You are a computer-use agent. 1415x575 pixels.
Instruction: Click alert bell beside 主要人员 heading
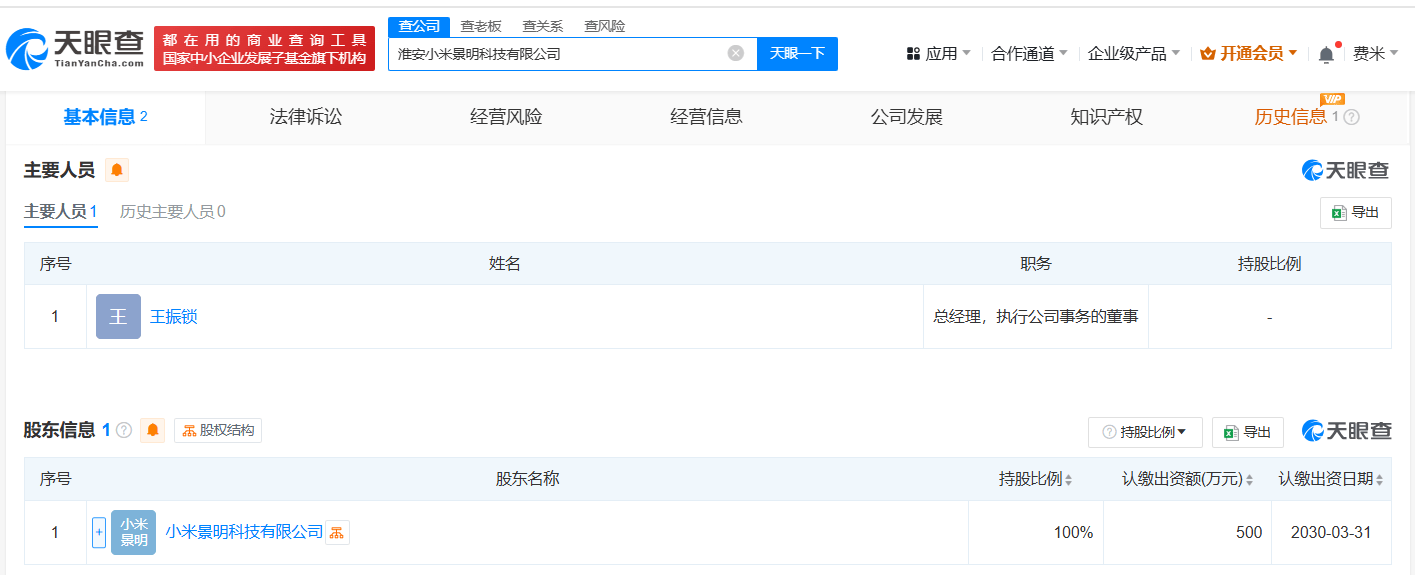coord(117,170)
